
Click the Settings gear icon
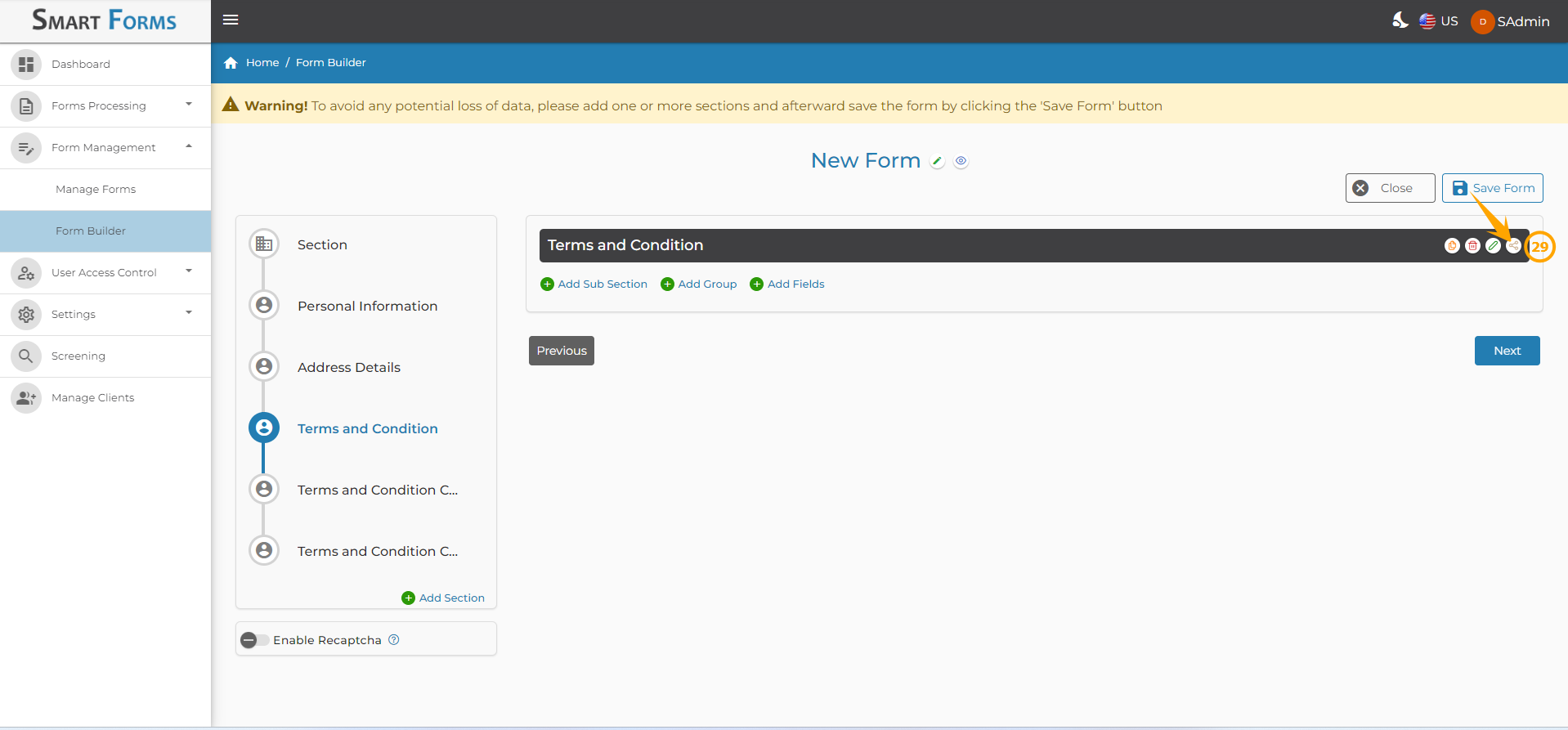(x=26, y=314)
